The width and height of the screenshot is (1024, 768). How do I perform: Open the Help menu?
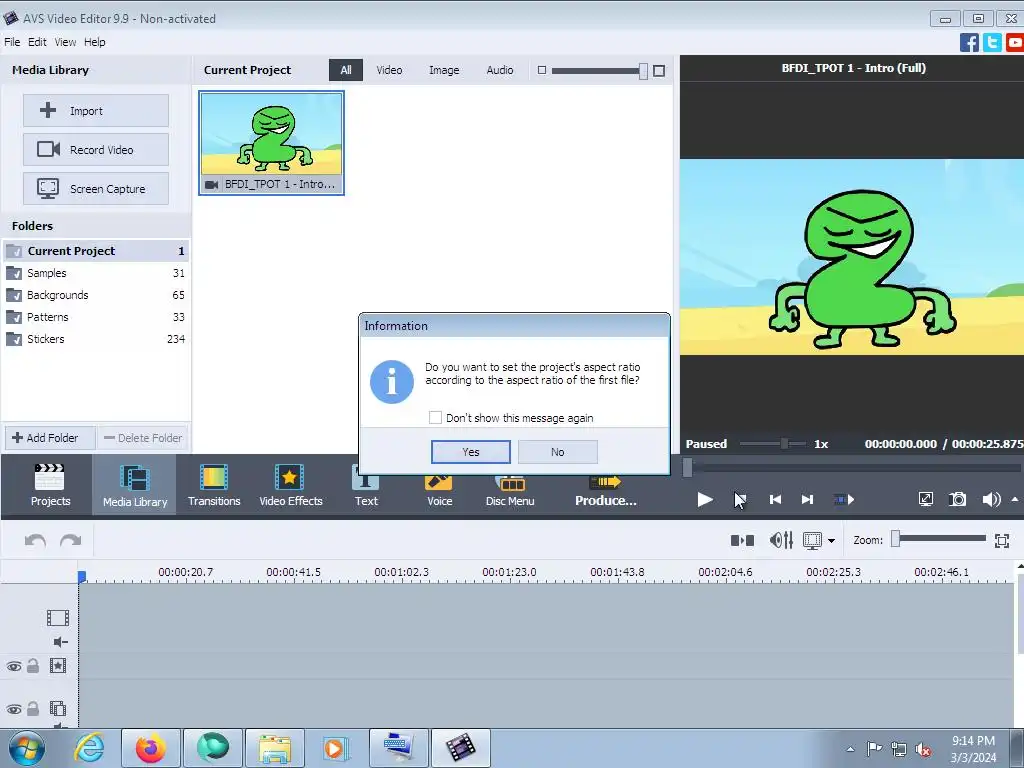[94, 42]
